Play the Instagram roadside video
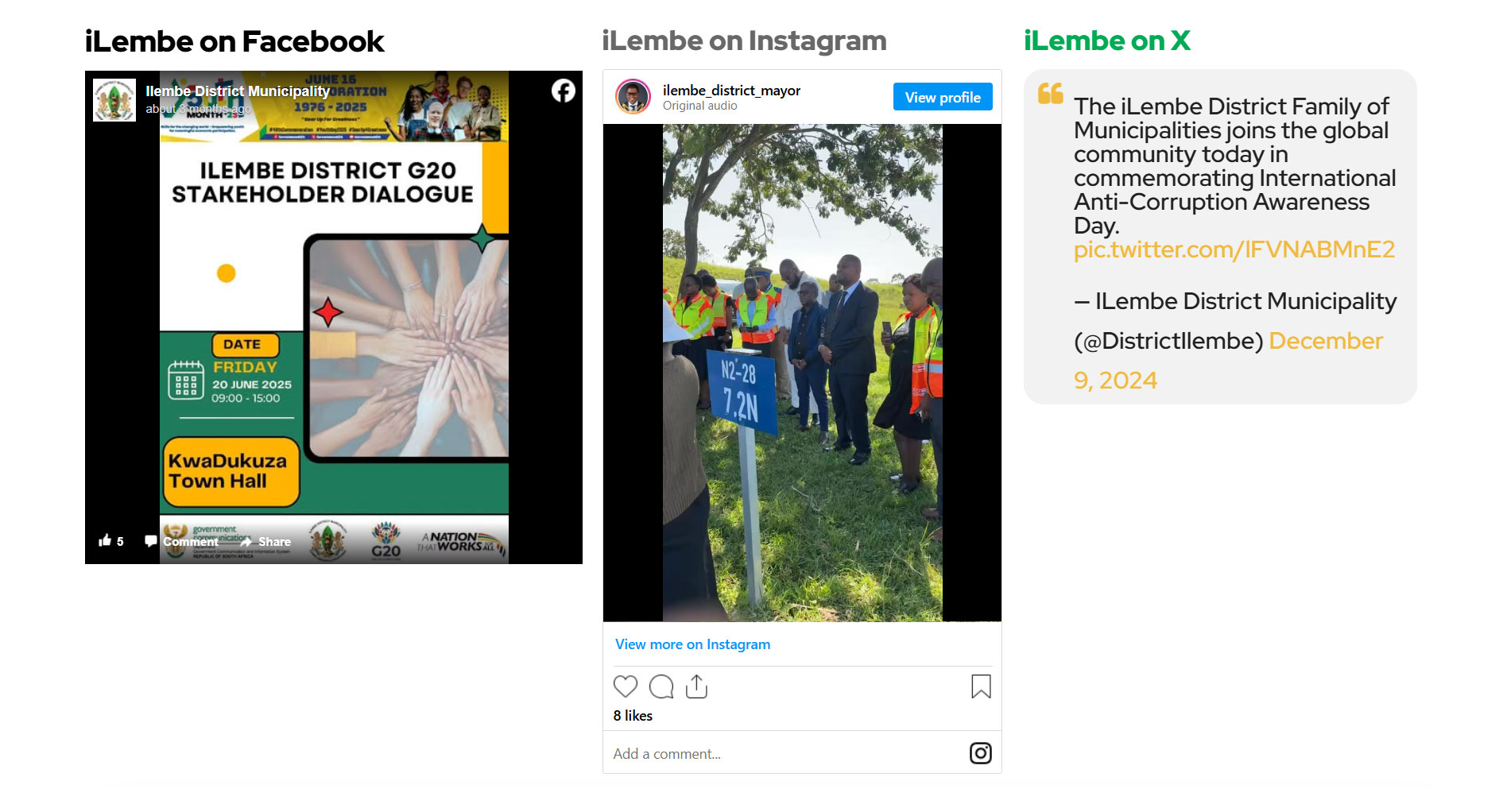This screenshot has height=812, width=1507. 802,373
